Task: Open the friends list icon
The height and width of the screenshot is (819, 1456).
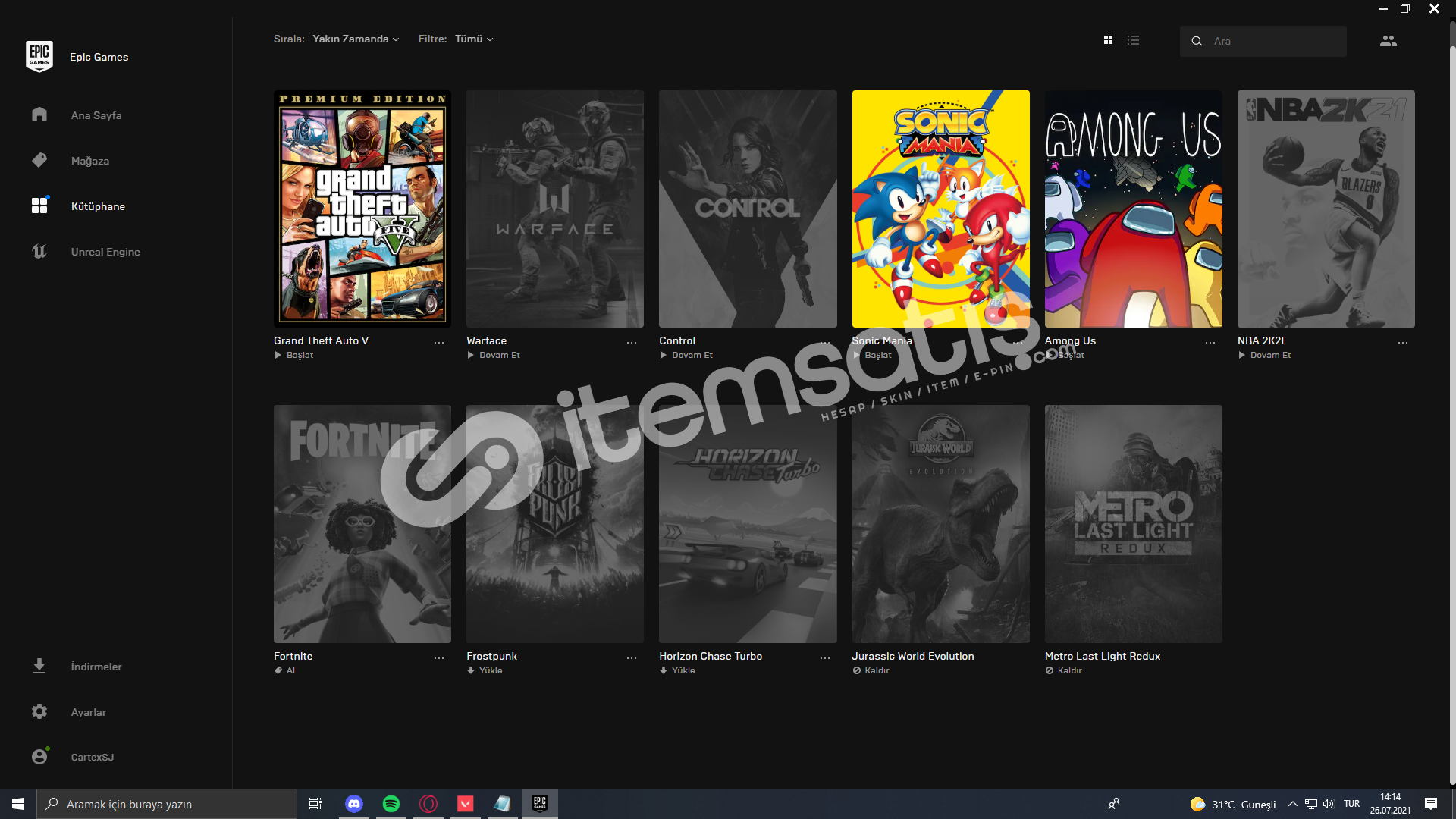Action: [1388, 41]
